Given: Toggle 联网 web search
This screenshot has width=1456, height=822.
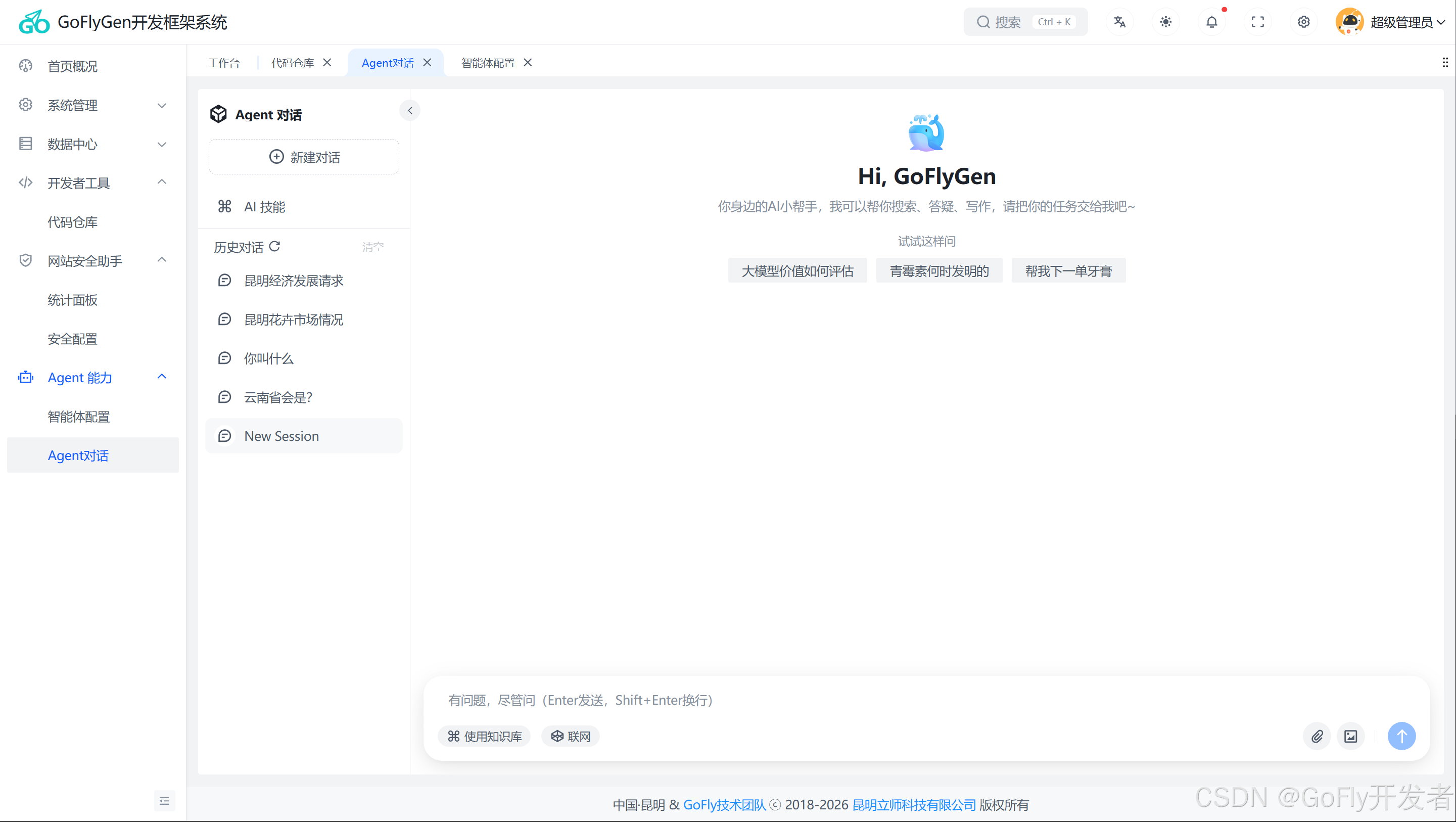Looking at the screenshot, I should point(570,736).
